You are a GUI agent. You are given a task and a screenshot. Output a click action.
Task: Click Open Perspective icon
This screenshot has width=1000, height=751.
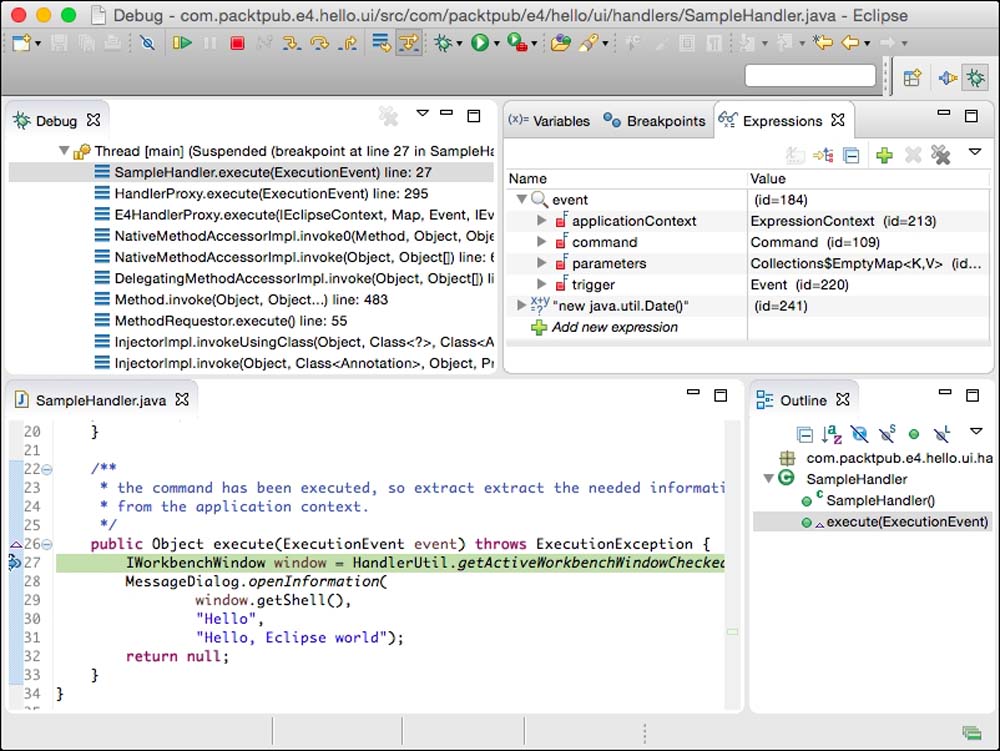[912, 78]
